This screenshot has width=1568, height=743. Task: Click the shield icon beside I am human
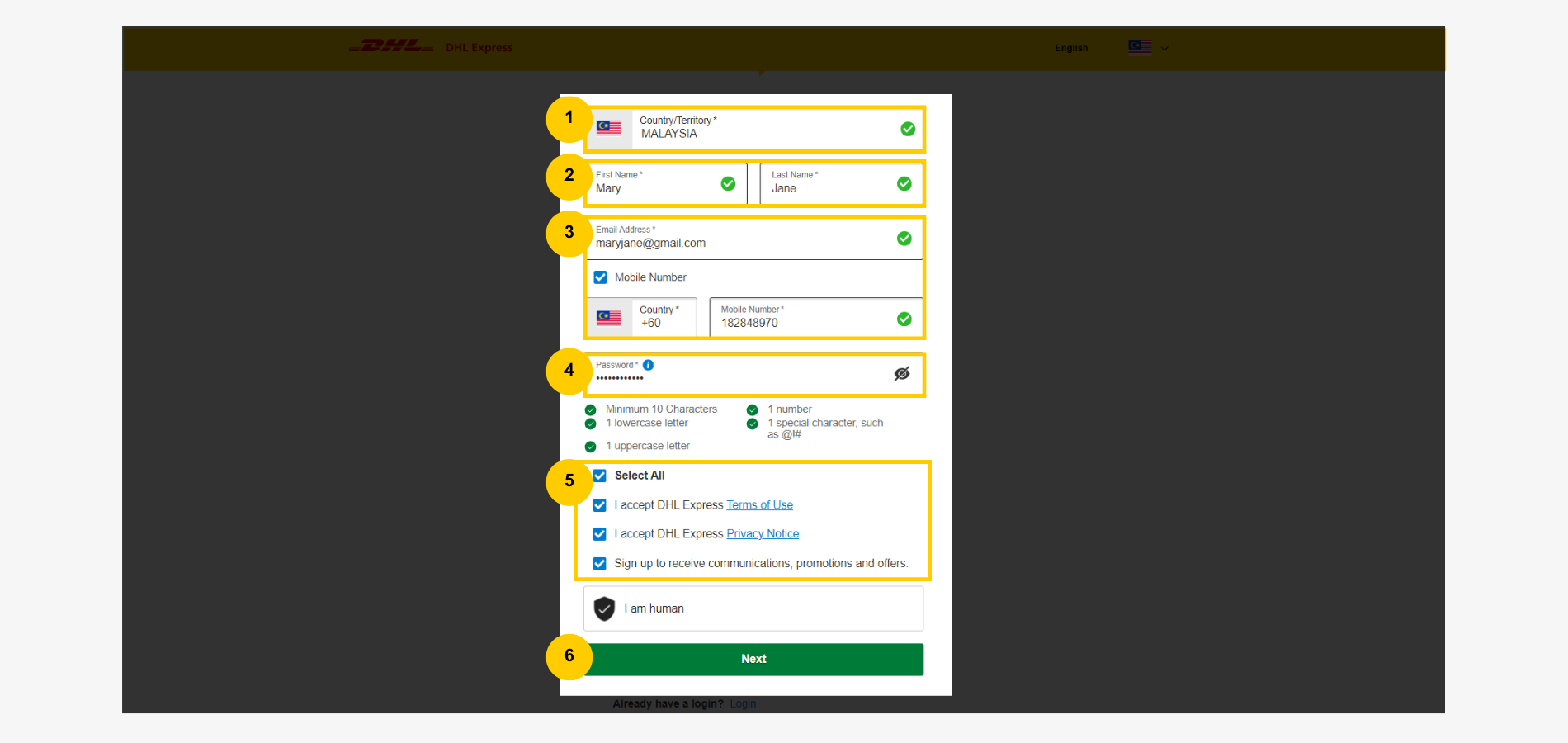point(604,608)
